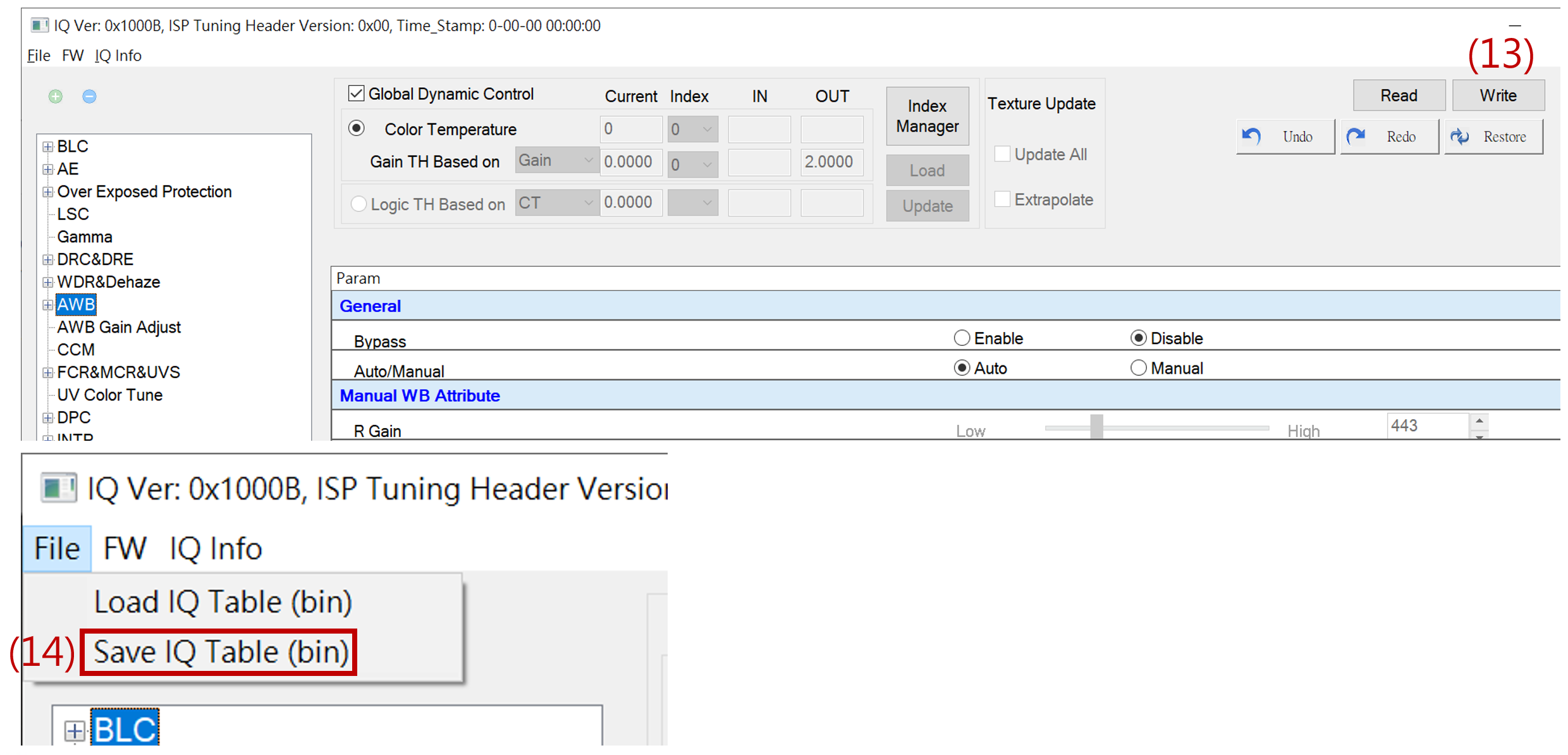This screenshot has width=1568, height=755.
Task: Increase R Gain with the up spinner
Action: pyautogui.click(x=1479, y=421)
